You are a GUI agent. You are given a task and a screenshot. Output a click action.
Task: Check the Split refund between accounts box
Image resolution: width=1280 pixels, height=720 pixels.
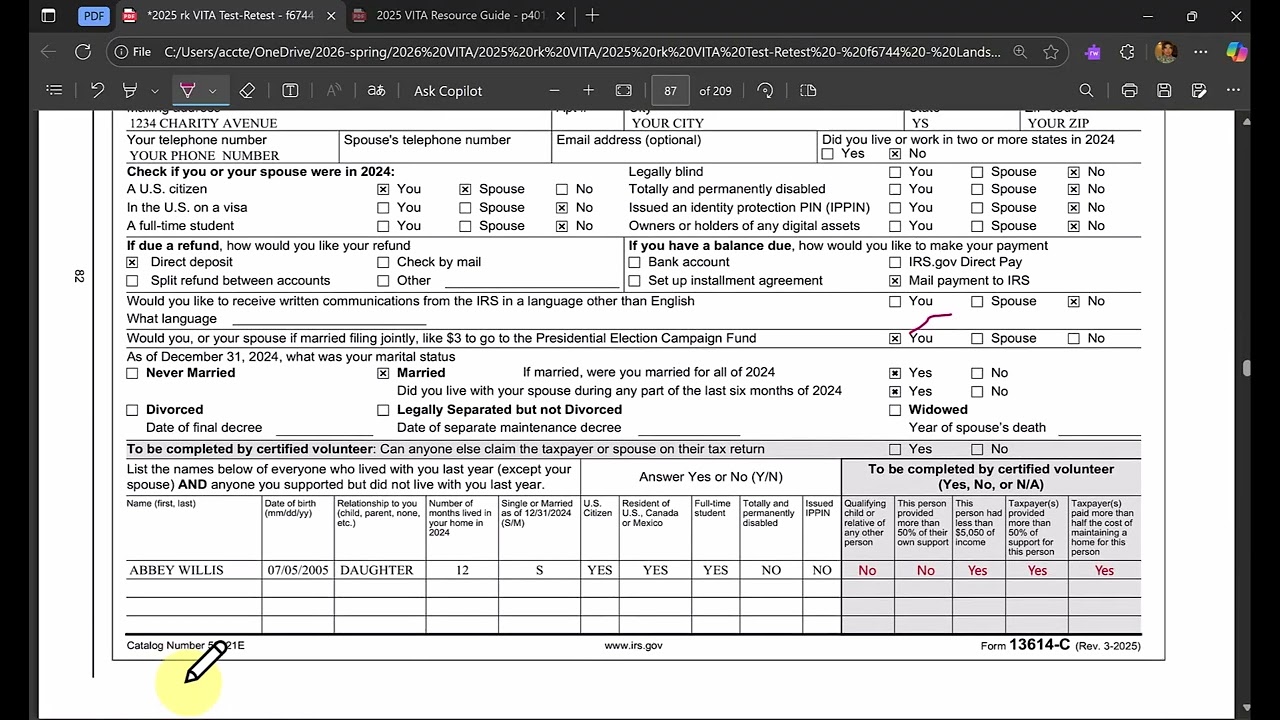[x=132, y=281]
